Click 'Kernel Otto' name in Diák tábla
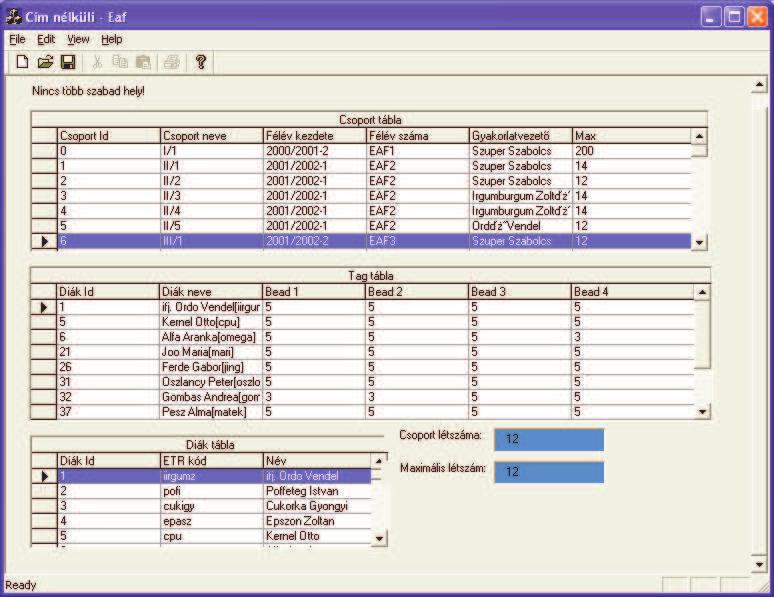 click(x=317, y=536)
